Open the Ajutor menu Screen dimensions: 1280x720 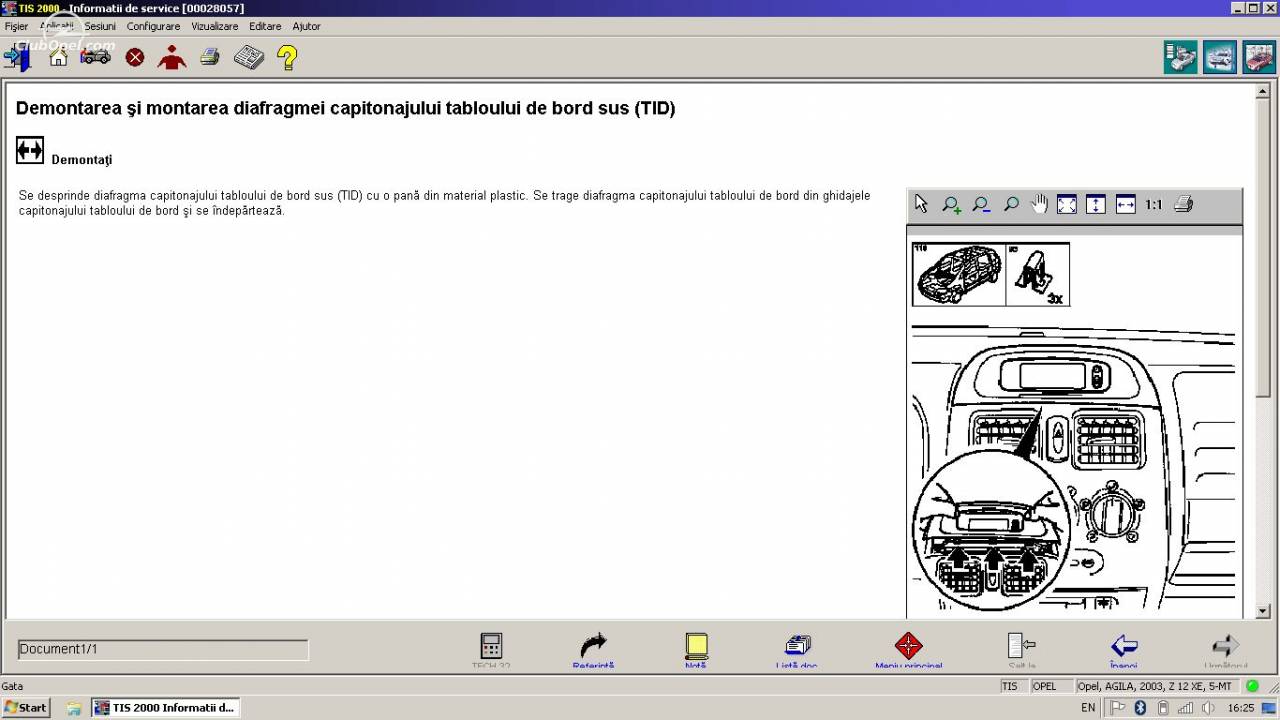coord(306,26)
